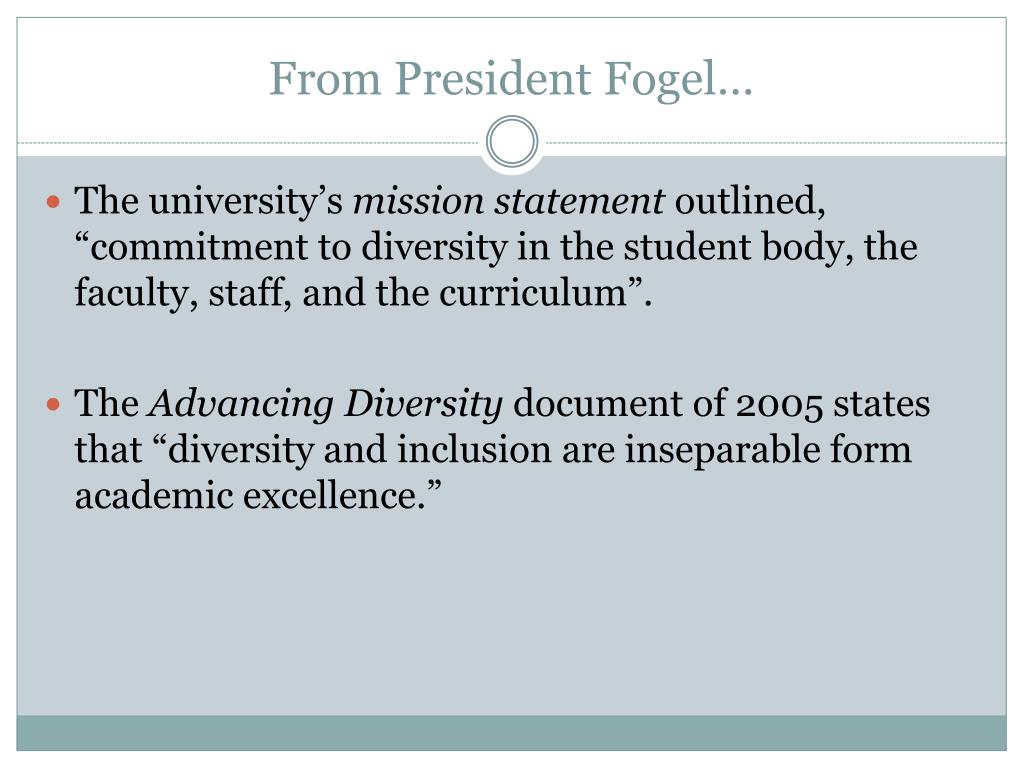
Task: Click the phrase 'commitment to diversity'
Action: (x=298, y=248)
